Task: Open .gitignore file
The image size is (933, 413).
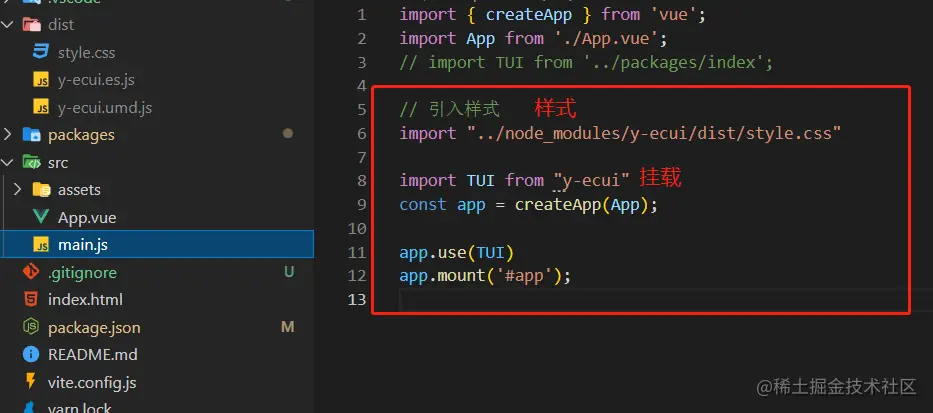Action: (x=82, y=273)
